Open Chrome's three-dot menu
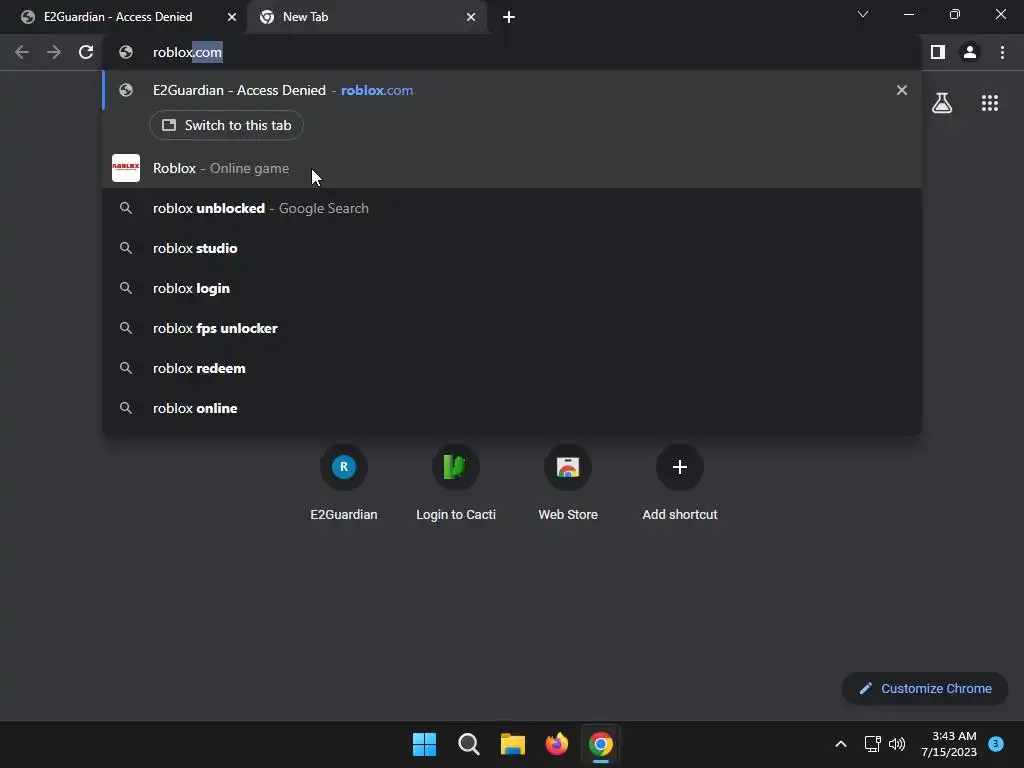1024x768 pixels. 1002,52
